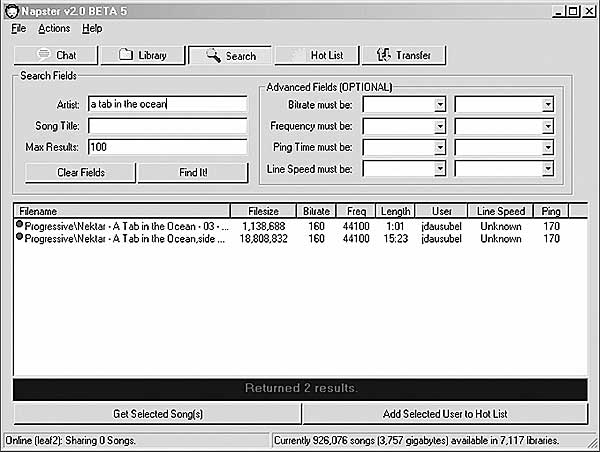Sort results by Ping column header
This screenshot has height=452, width=600.
click(551, 211)
